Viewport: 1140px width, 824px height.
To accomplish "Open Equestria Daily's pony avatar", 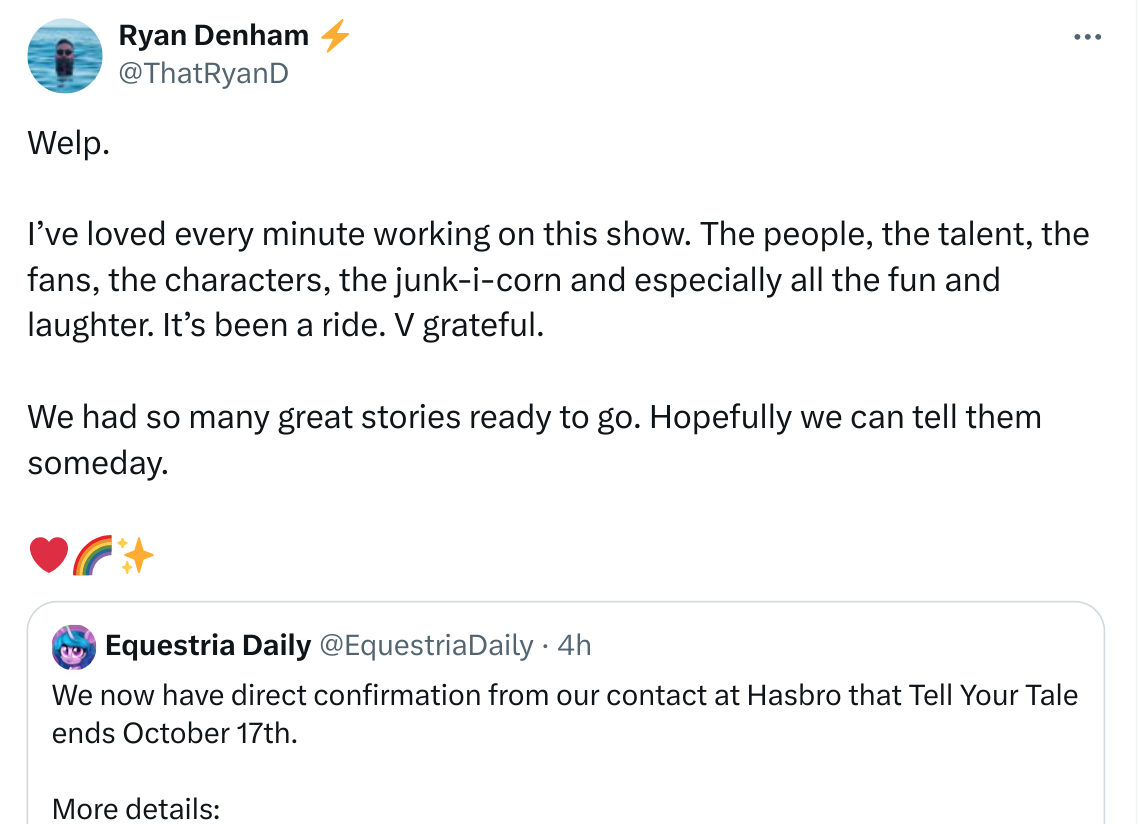I will pos(74,647).
